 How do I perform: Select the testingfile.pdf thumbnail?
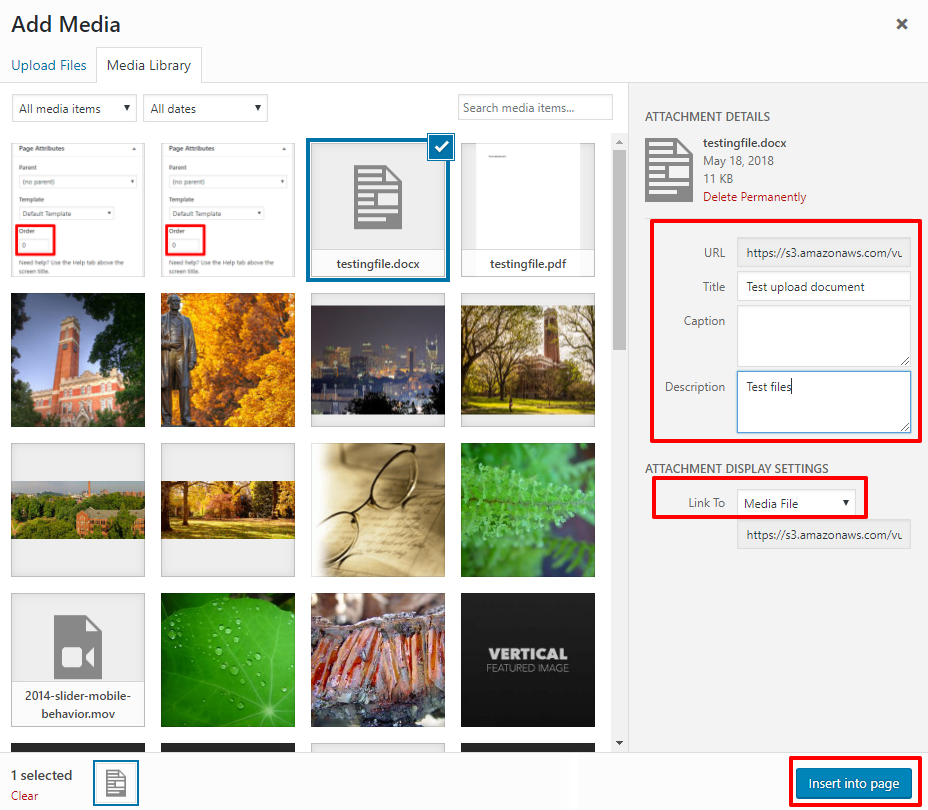(528, 210)
